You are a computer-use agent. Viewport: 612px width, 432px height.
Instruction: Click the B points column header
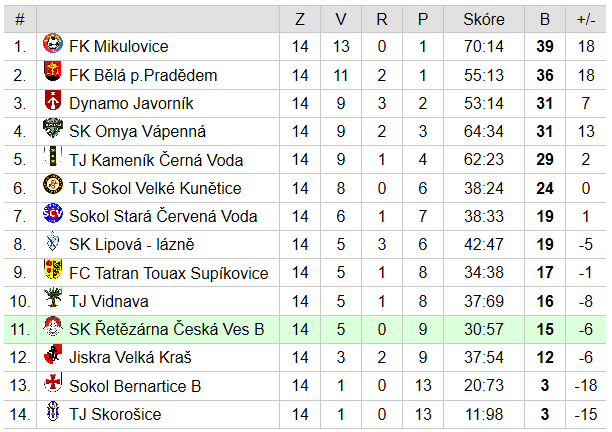(545, 19)
